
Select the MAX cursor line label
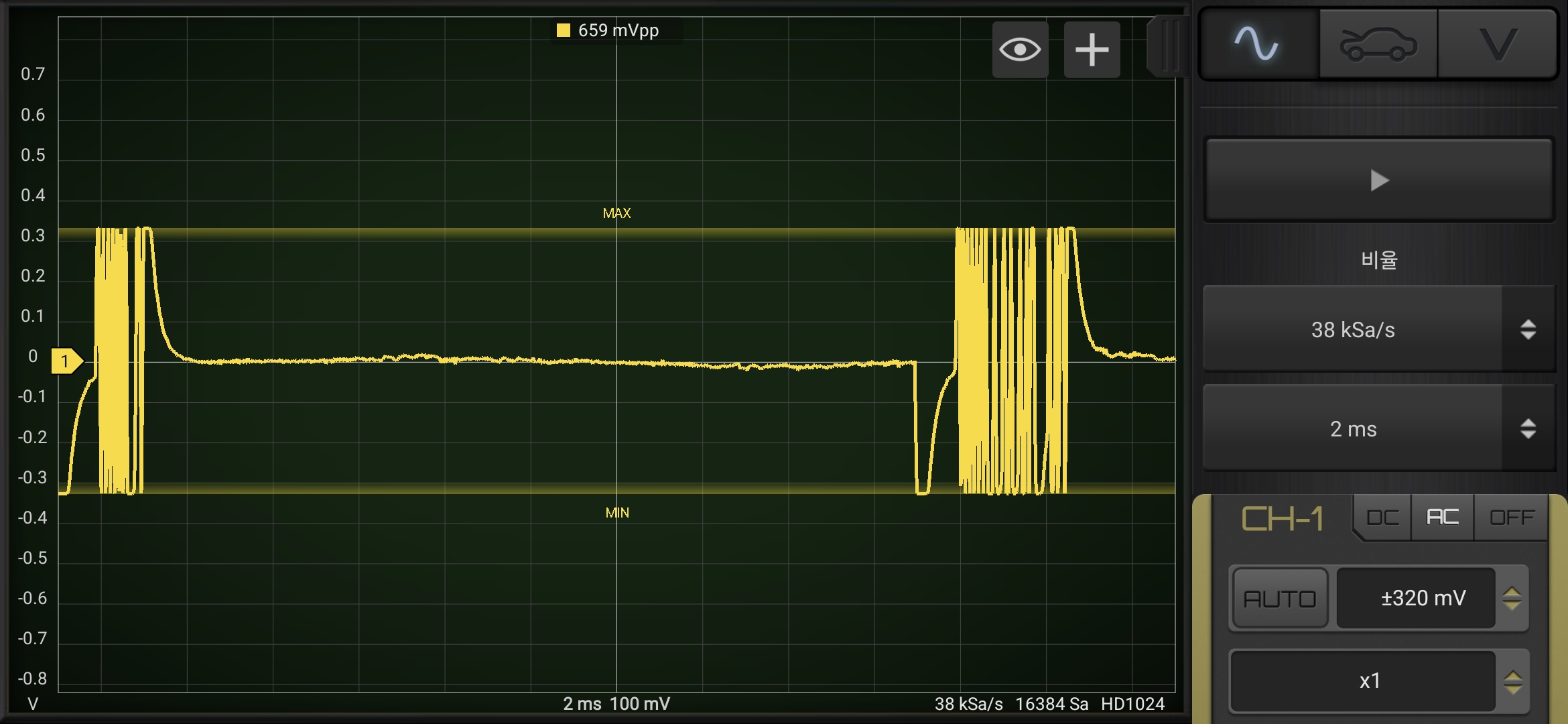tap(616, 213)
